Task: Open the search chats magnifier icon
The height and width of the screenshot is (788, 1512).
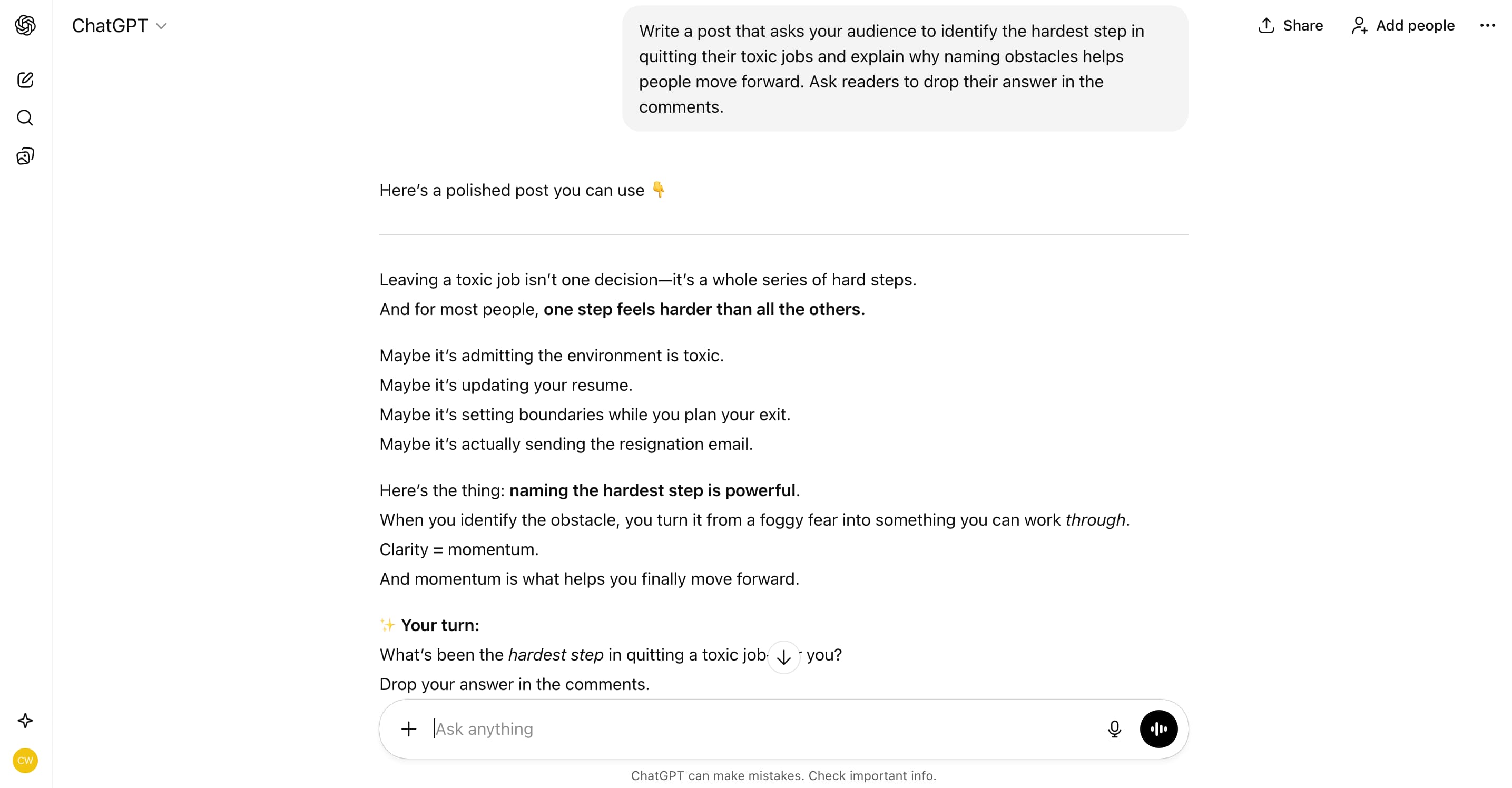Action: pyautogui.click(x=25, y=118)
